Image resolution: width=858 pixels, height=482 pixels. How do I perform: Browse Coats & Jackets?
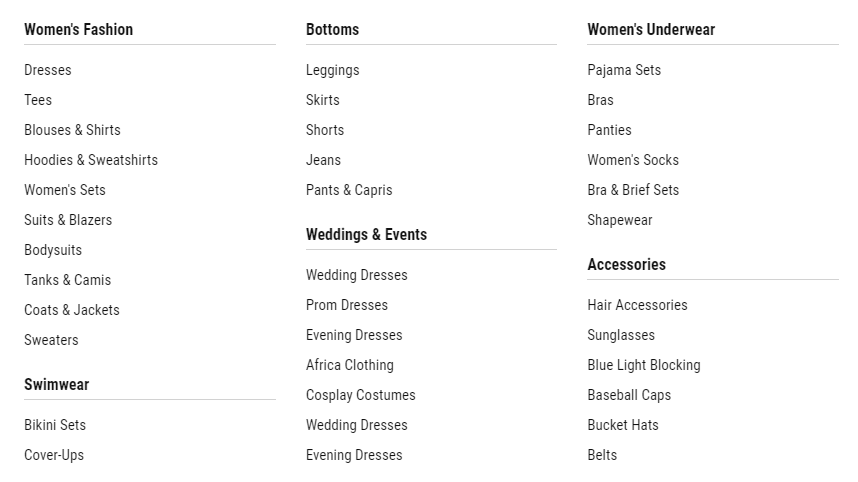[72, 310]
